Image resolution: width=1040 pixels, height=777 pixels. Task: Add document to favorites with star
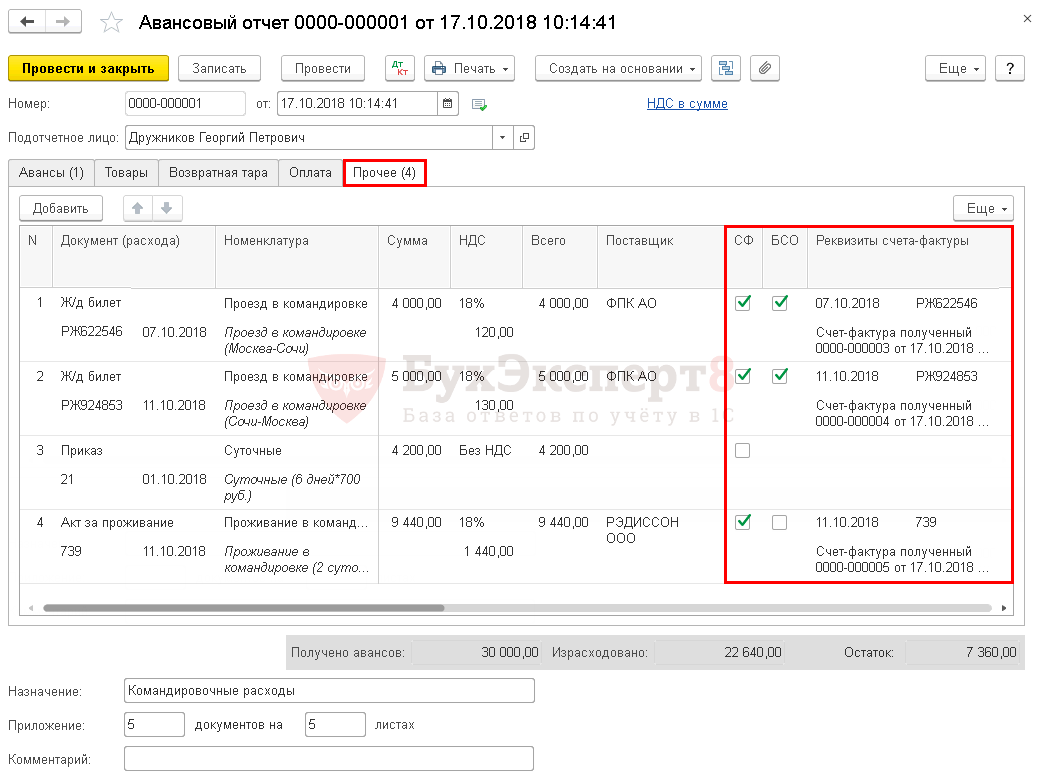[113, 22]
